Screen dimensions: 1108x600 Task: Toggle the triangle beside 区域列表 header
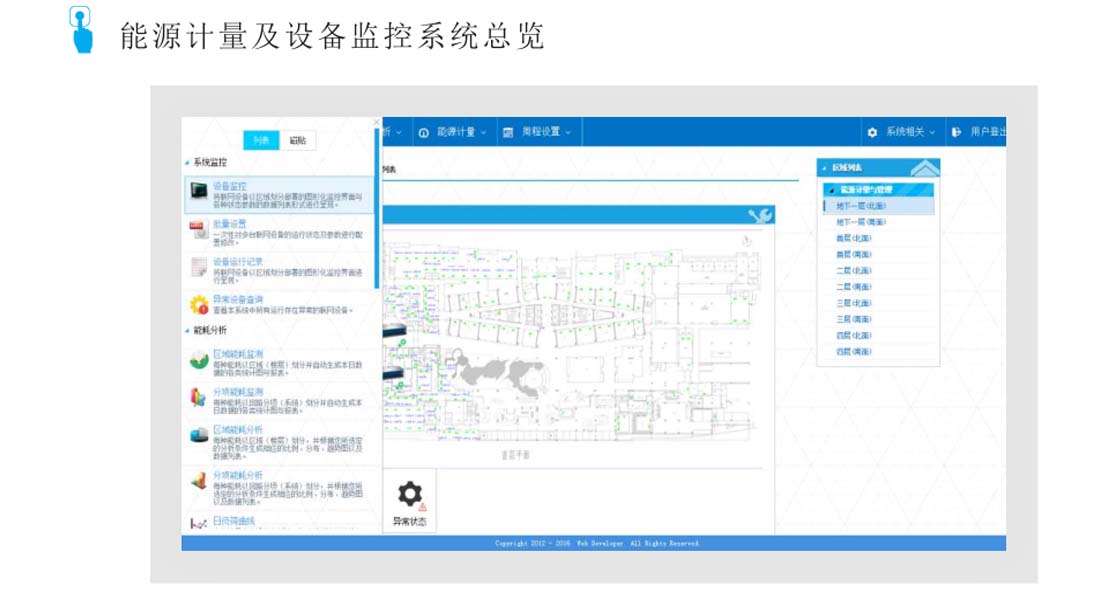(824, 168)
